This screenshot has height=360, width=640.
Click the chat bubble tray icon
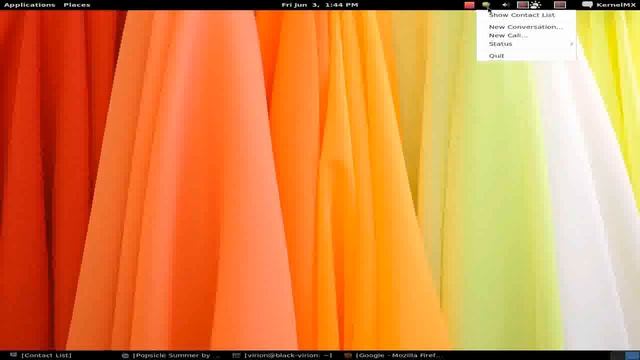tap(486, 5)
